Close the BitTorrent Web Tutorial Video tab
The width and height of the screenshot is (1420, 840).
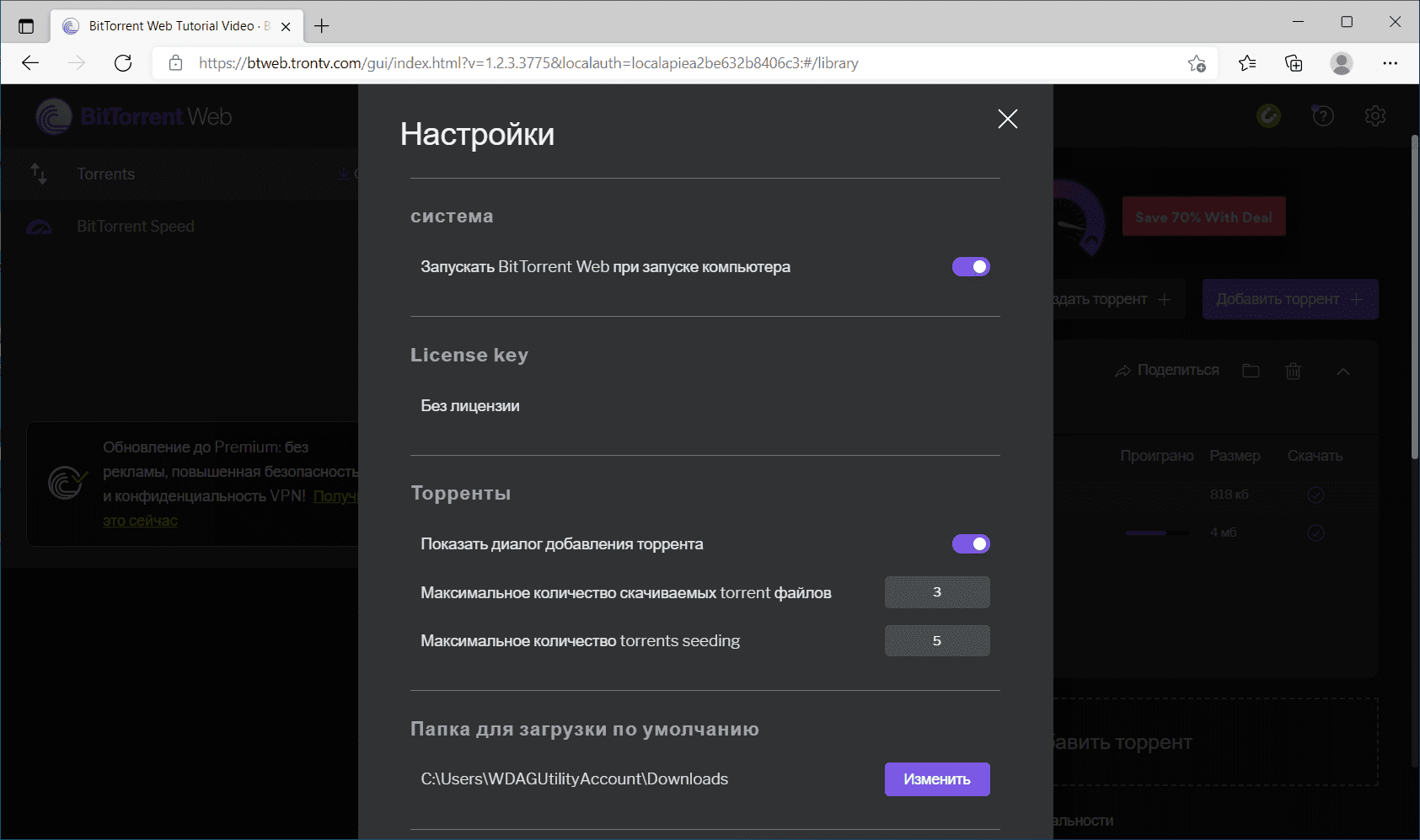[286, 26]
